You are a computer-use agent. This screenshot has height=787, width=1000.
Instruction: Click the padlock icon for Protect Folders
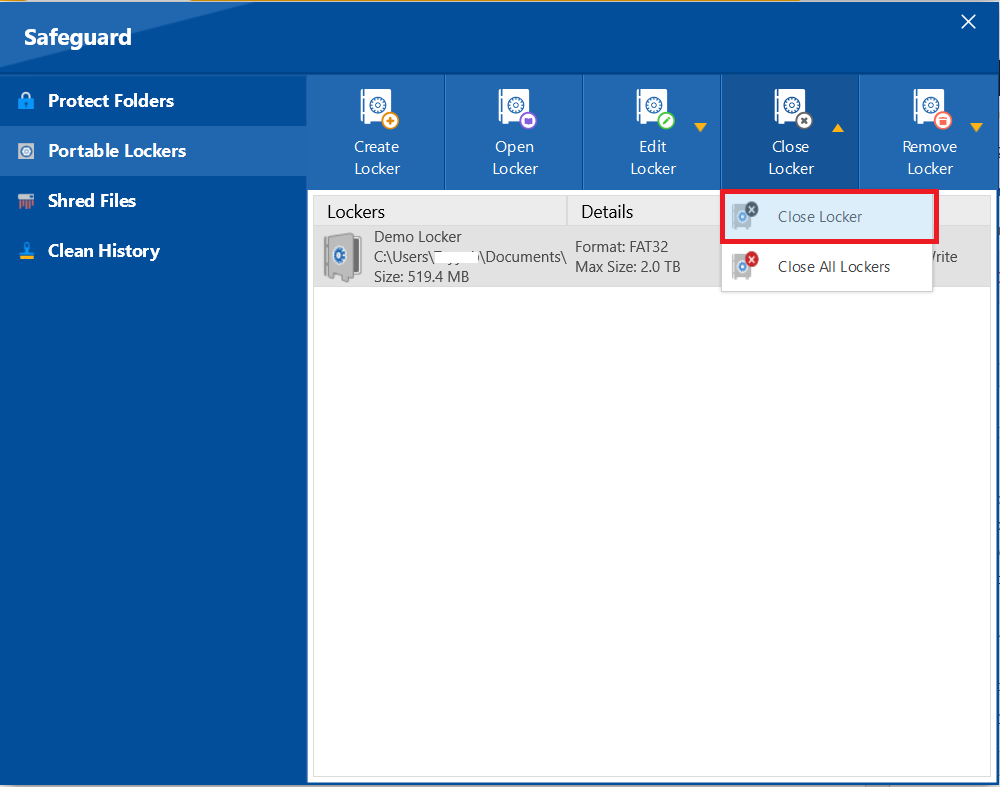tap(26, 101)
